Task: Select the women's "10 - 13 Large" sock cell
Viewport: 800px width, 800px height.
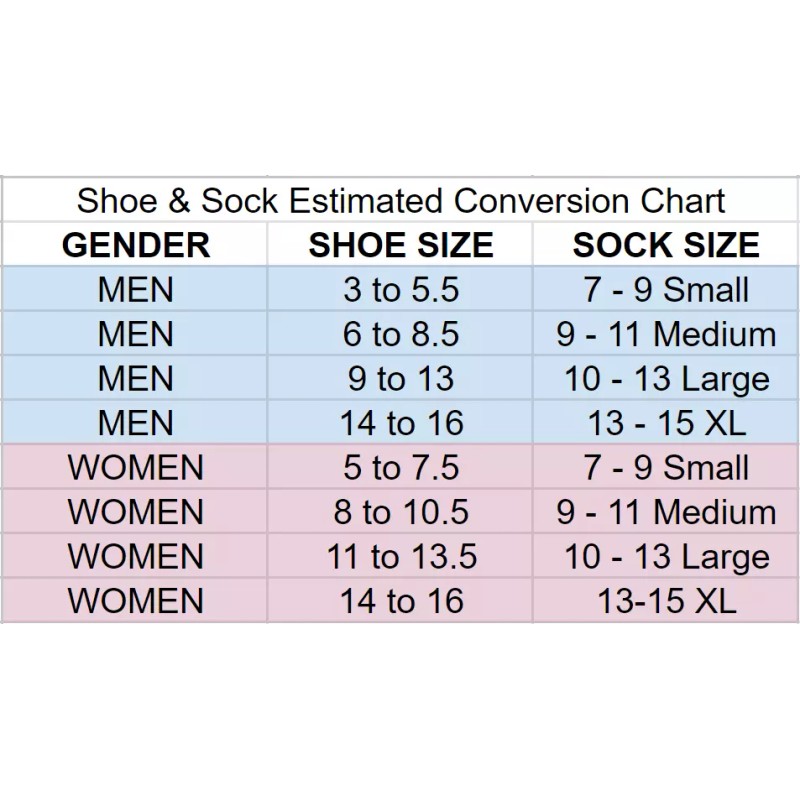Action: coord(666,556)
